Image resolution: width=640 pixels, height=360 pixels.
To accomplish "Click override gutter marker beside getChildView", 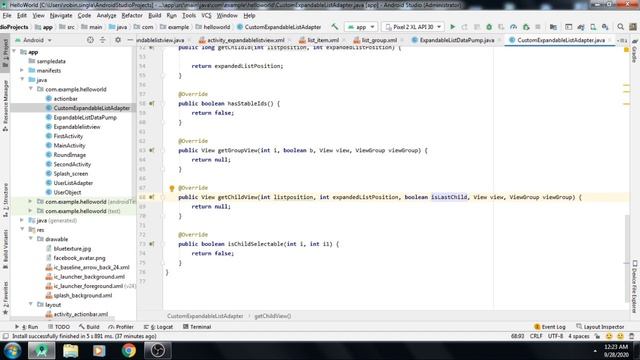I will point(152,197).
